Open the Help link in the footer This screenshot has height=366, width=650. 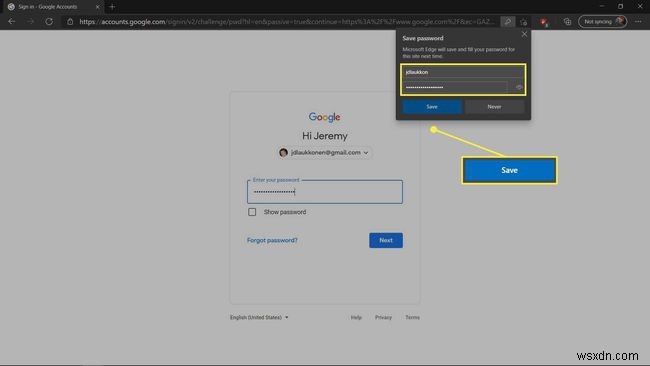(x=356, y=318)
